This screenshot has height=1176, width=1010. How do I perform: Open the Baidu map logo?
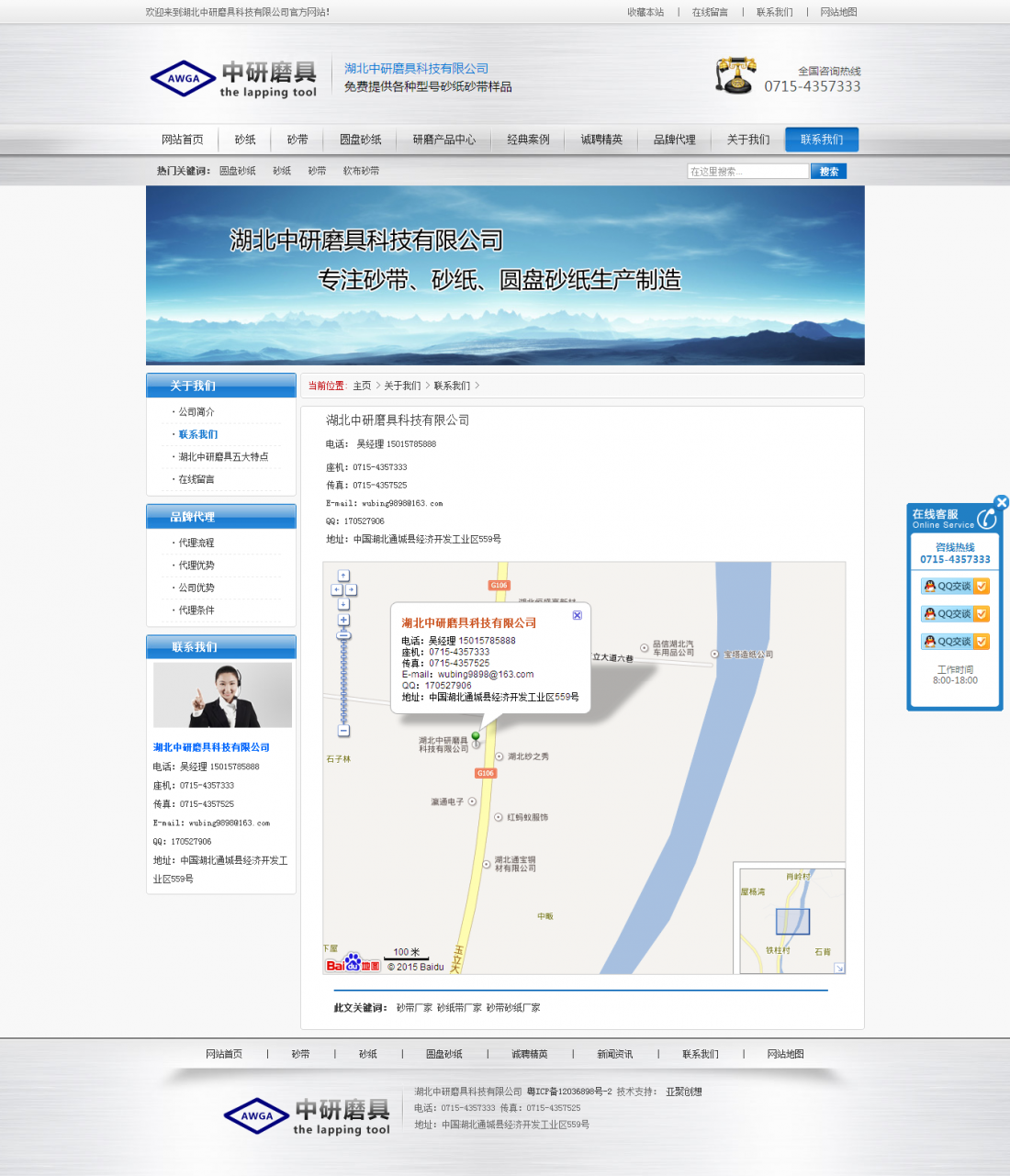353,962
